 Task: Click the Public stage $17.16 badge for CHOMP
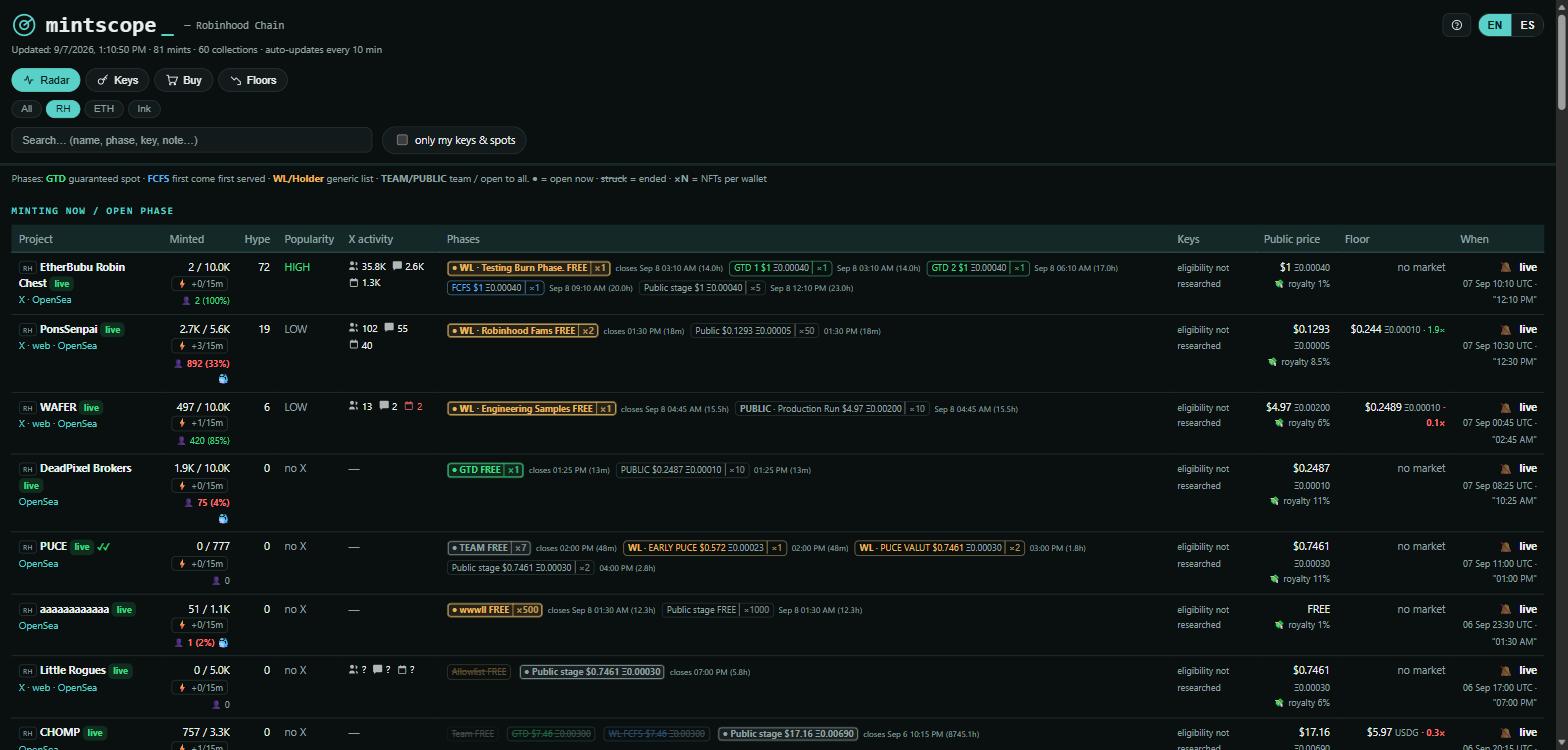(788, 734)
